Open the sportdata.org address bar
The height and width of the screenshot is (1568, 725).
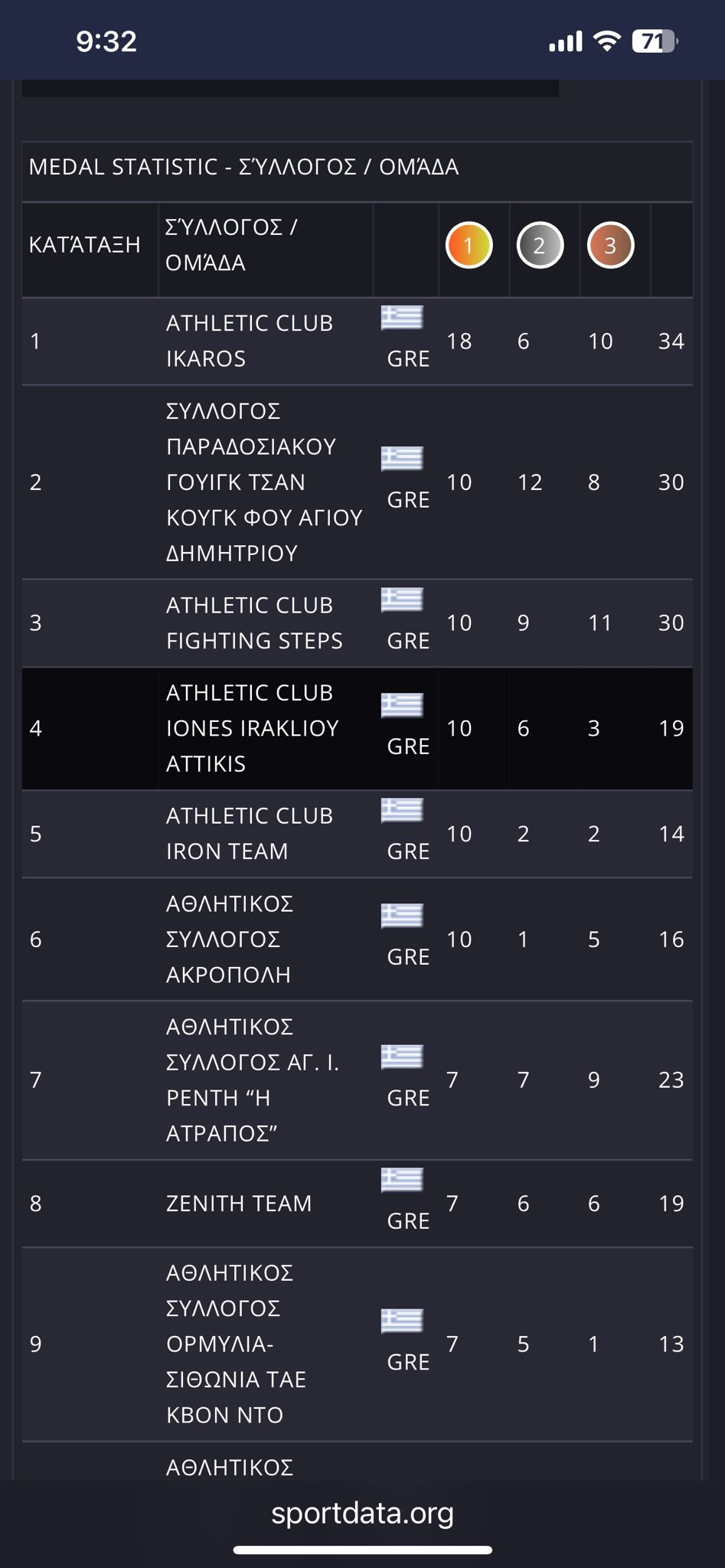tap(362, 1514)
